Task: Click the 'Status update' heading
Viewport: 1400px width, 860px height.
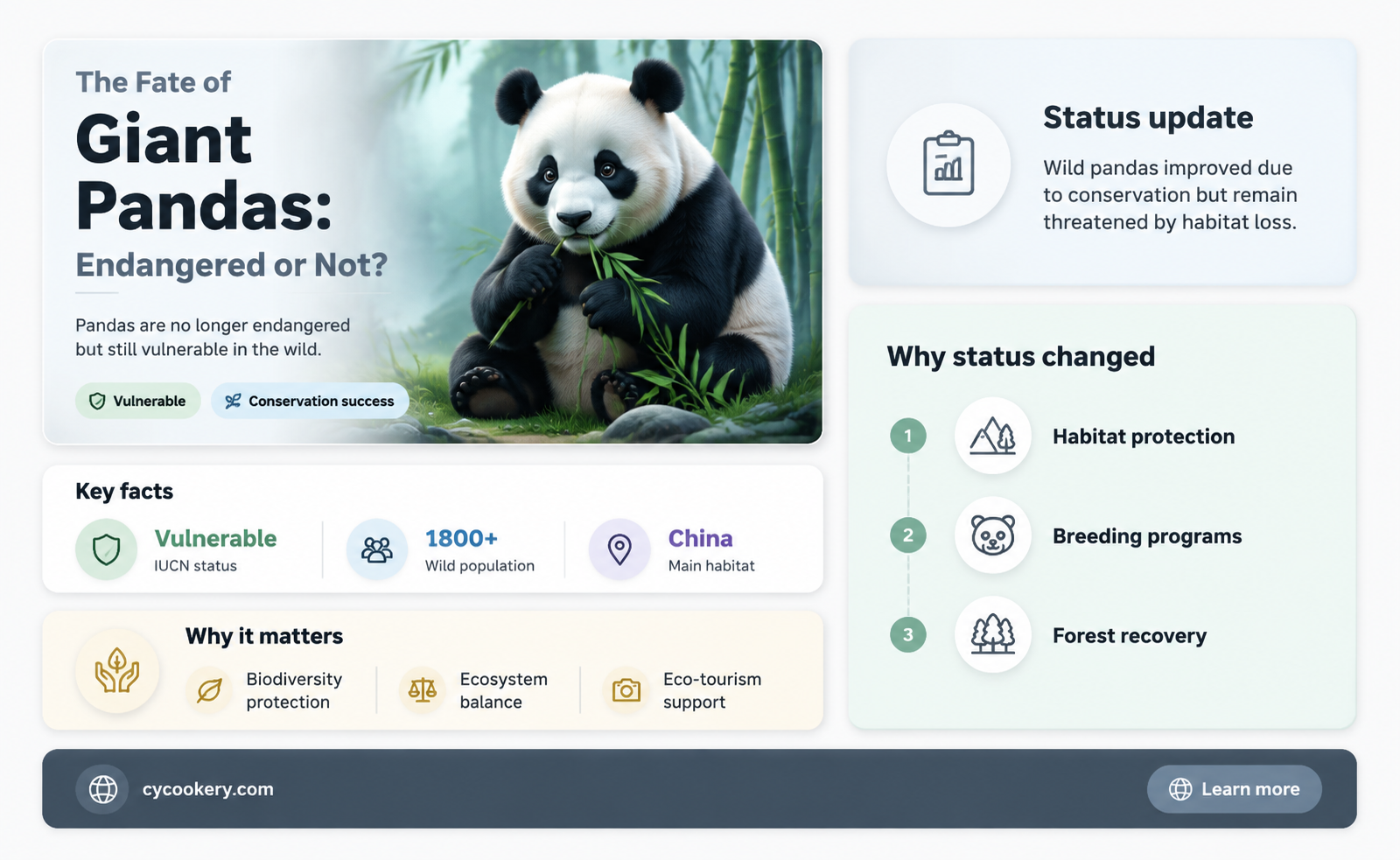Action: click(x=1148, y=117)
